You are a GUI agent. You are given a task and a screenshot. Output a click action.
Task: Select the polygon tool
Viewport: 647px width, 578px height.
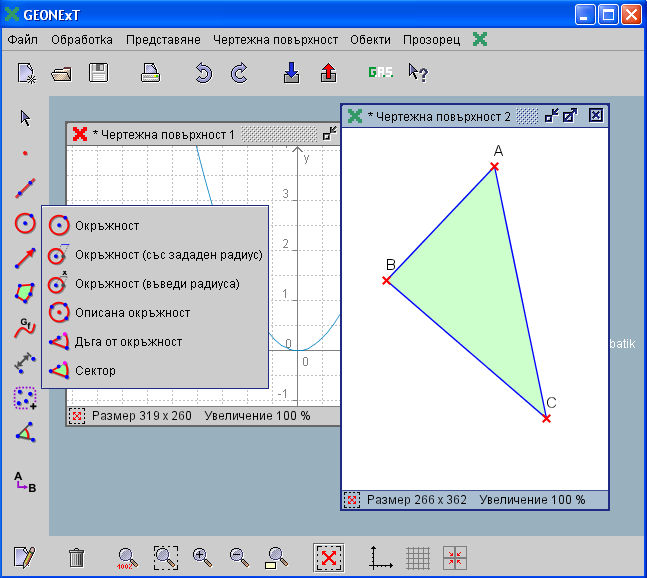pyautogui.click(x=25, y=293)
